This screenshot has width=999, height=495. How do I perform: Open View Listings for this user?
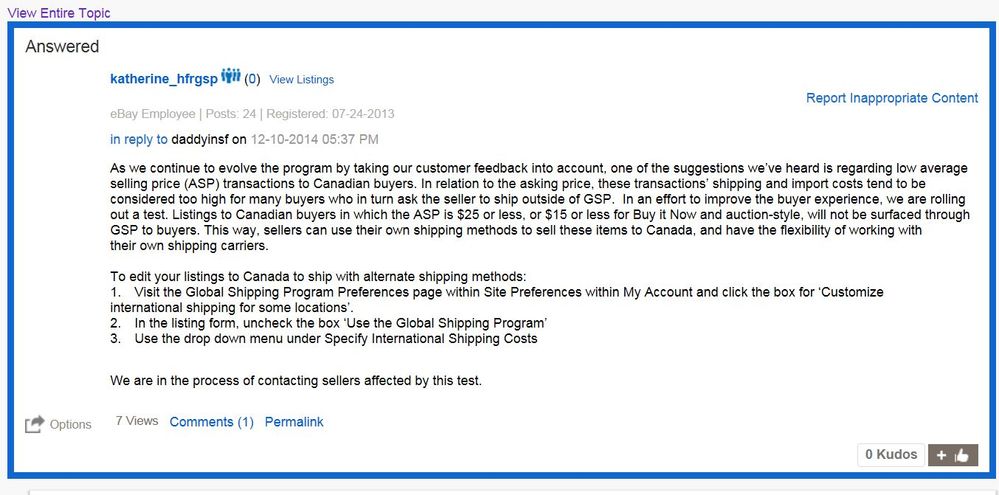[301, 80]
